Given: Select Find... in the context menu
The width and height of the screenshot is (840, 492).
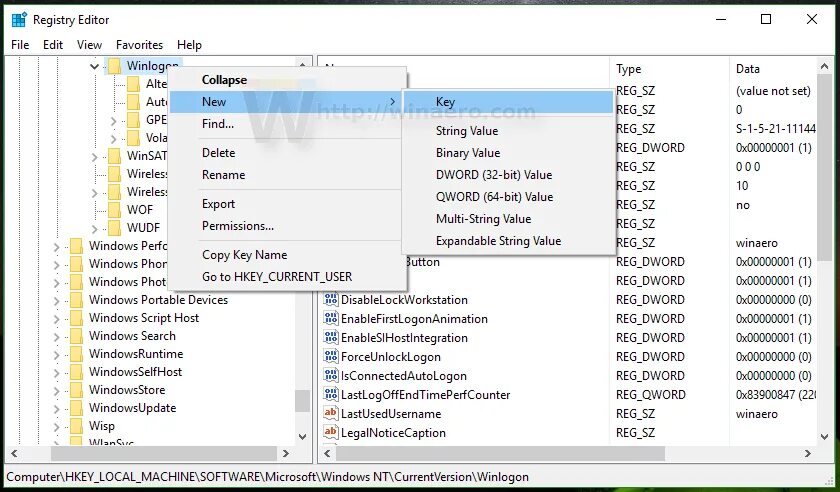Looking at the screenshot, I should pos(287,124).
